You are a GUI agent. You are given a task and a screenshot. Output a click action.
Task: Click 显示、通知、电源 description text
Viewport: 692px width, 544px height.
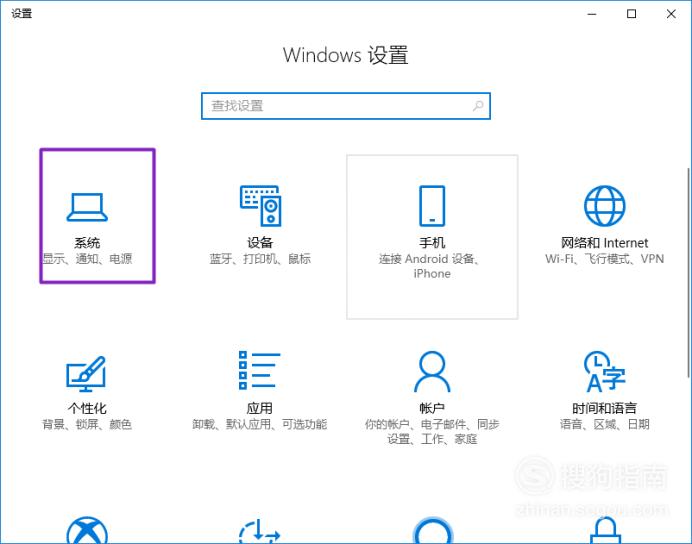tap(87, 259)
